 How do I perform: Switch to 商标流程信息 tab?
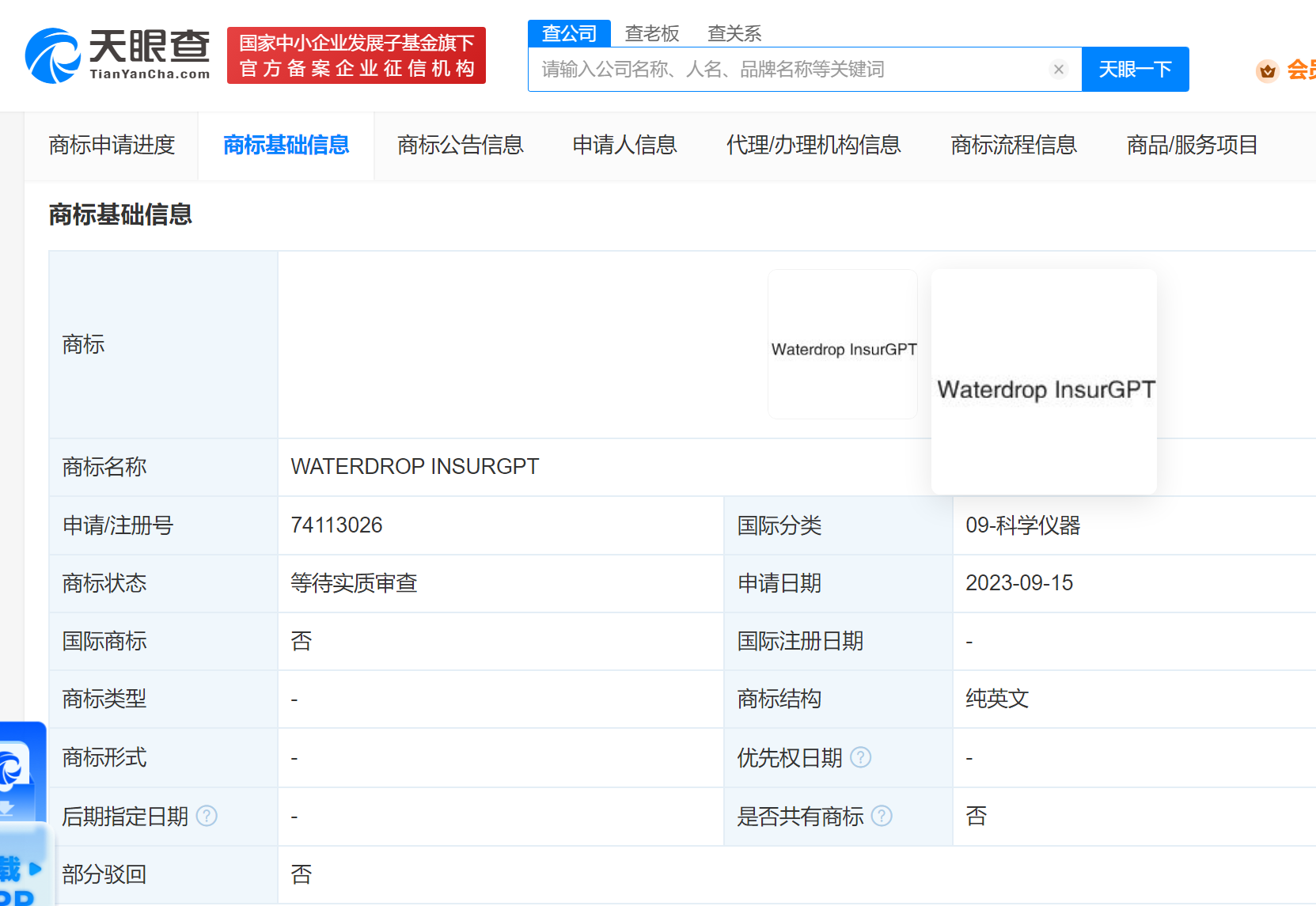coord(1014,146)
